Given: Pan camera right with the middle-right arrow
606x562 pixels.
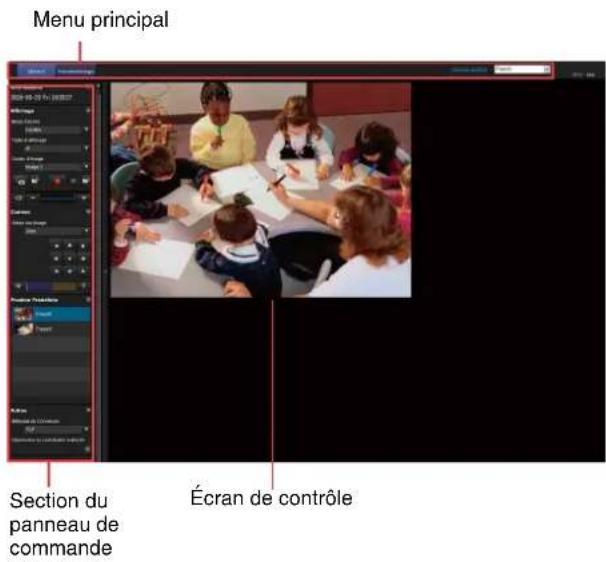Looking at the screenshot, I should 83,259.
